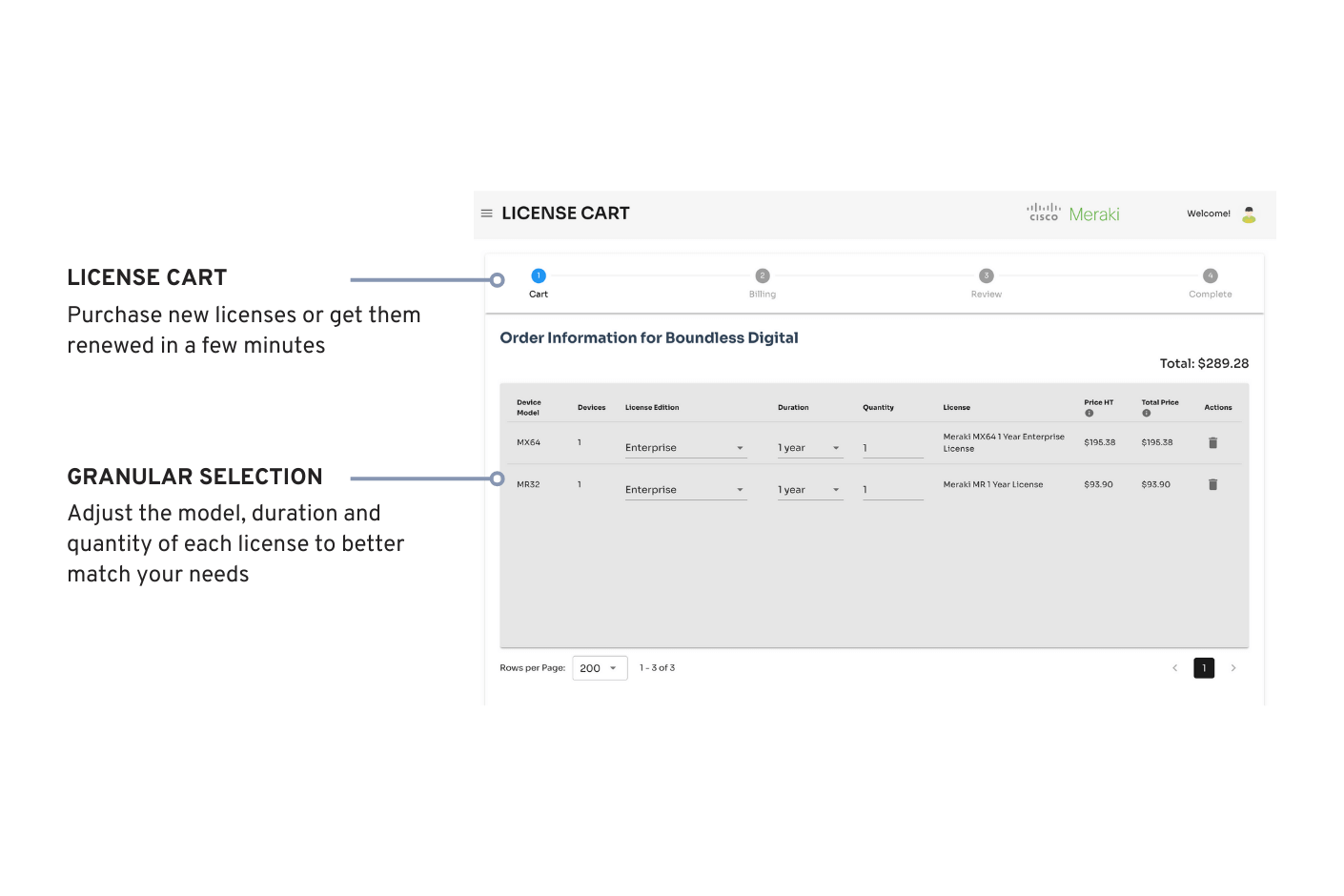1344x896 pixels.
Task: Remove the MX64 license using the trash icon
Action: pyautogui.click(x=1212, y=441)
